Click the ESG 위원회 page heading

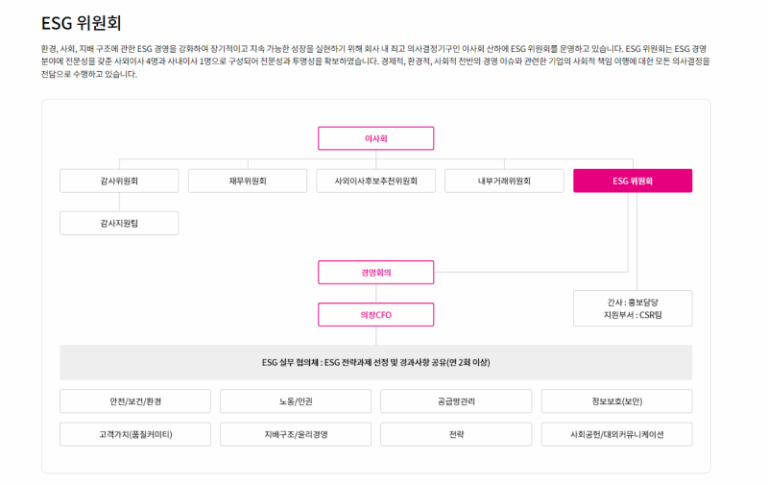coord(81,23)
